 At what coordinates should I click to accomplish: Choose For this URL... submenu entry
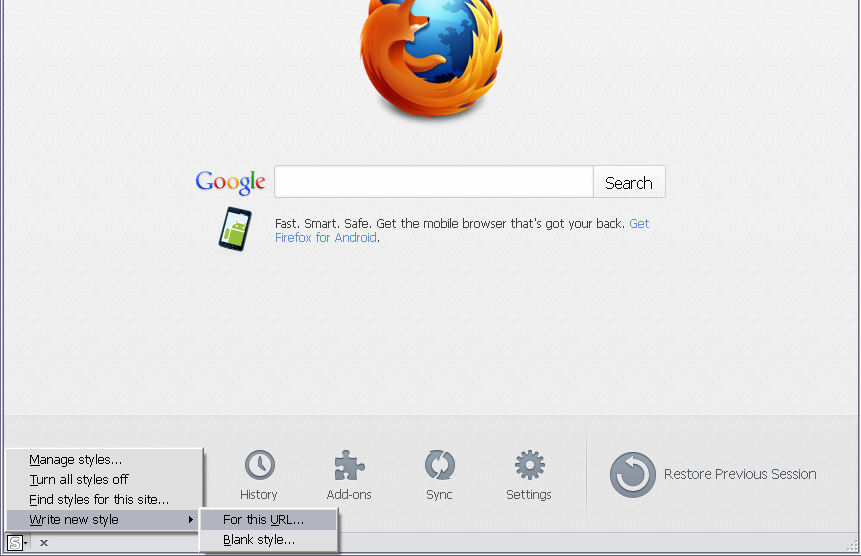[x=269, y=520]
